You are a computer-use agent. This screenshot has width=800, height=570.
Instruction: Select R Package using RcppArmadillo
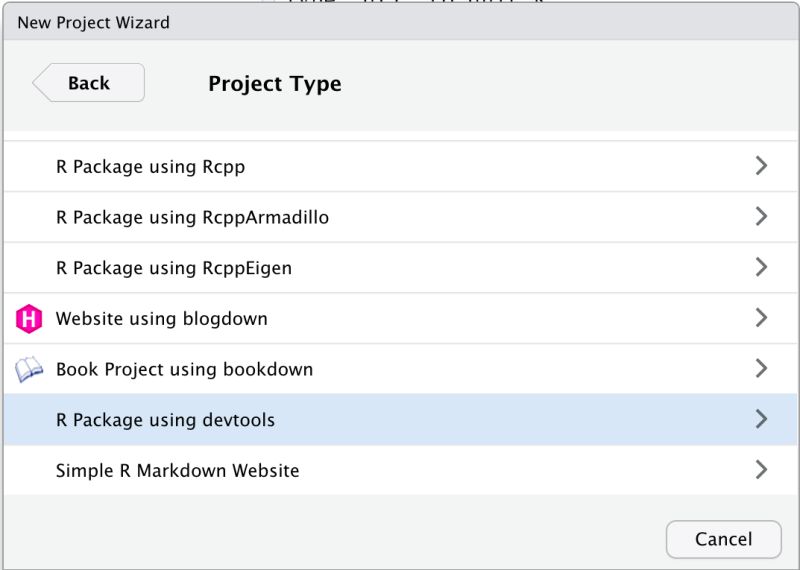tap(400, 217)
